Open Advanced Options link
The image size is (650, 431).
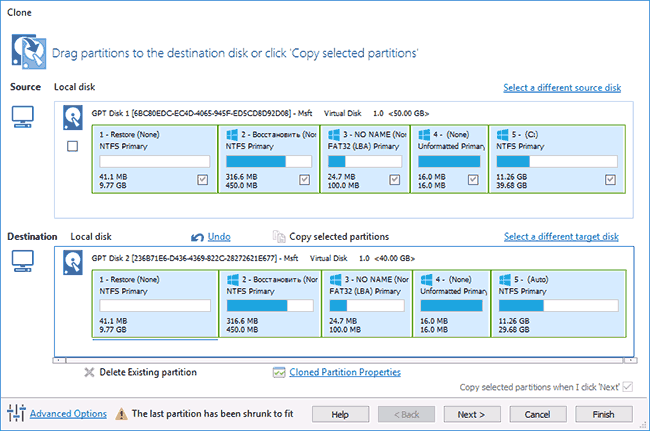(x=68, y=414)
